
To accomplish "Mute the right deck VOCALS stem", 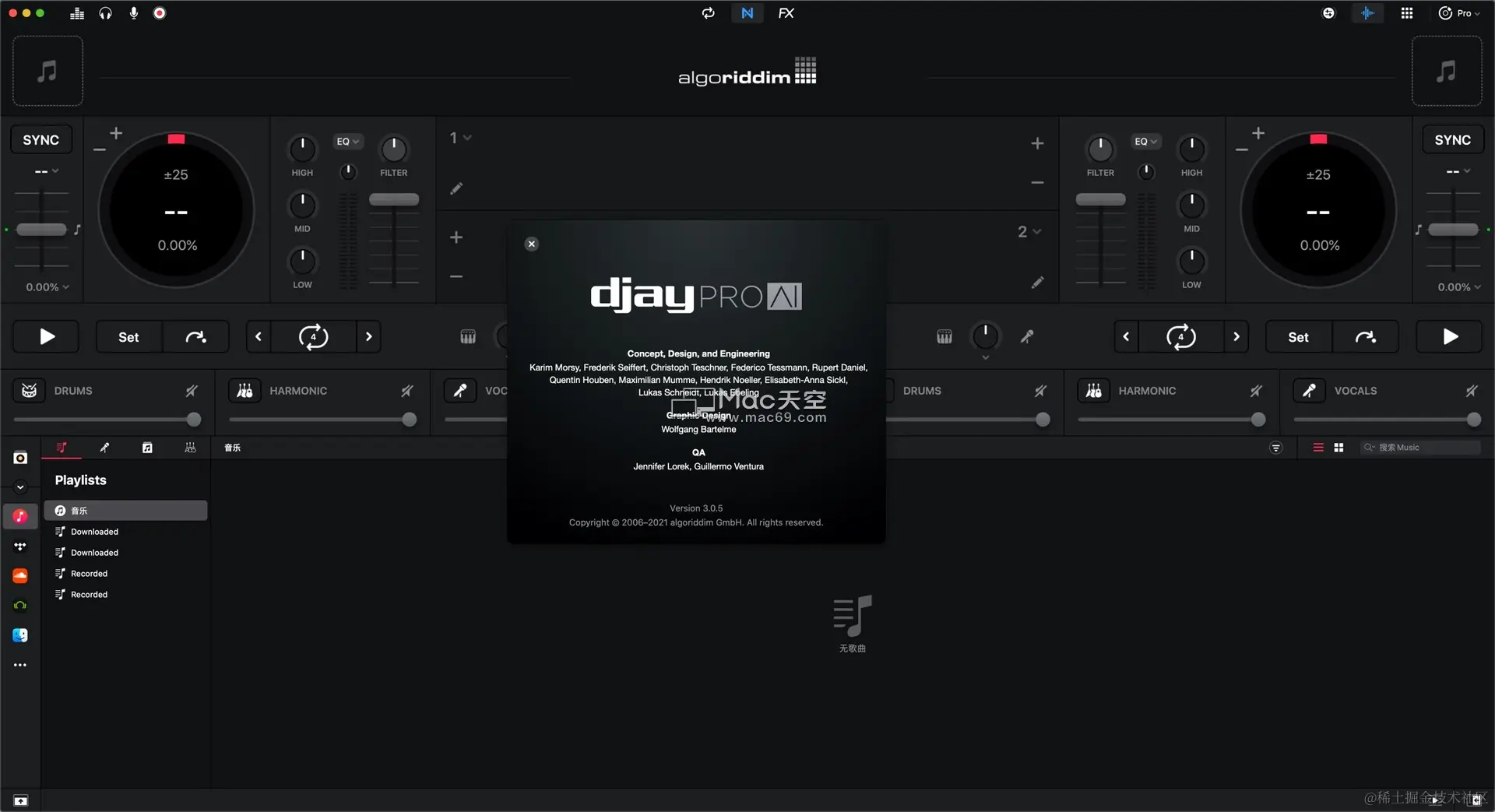I will pyautogui.click(x=1472, y=391).
